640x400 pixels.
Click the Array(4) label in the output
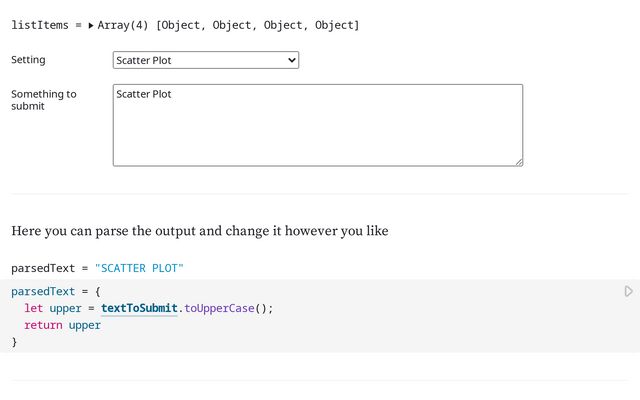pyautogui.click(x=123, y=25)
